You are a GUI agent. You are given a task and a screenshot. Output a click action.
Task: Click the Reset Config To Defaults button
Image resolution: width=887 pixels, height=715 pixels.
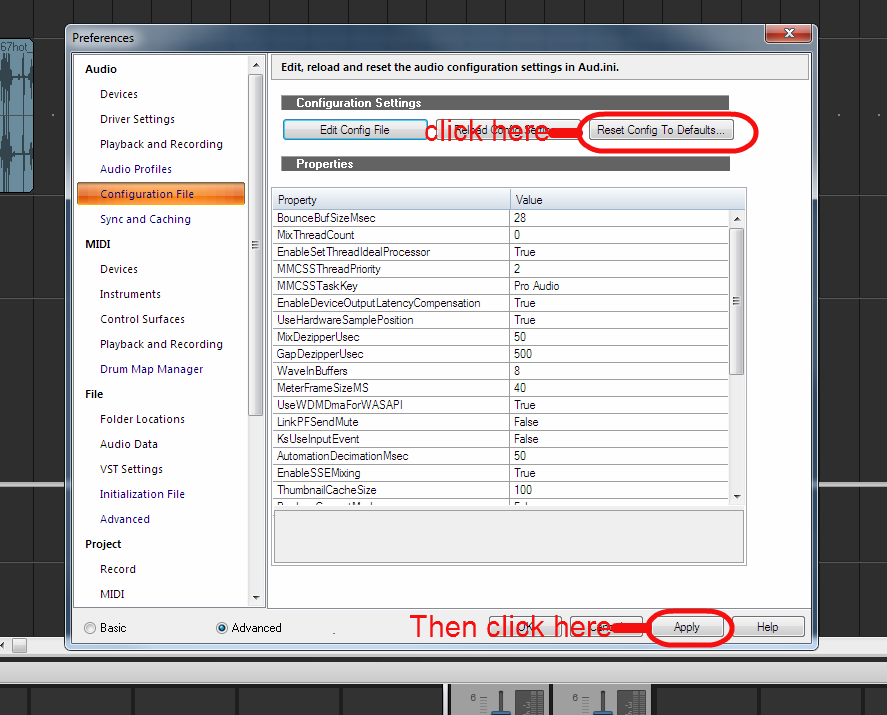pyautogui.click(x=661, y=130)
